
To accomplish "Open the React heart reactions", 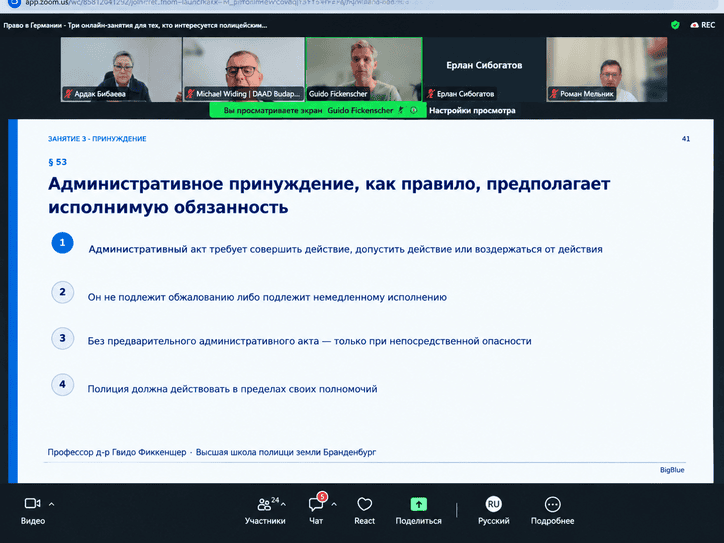I will click(364, 511).
